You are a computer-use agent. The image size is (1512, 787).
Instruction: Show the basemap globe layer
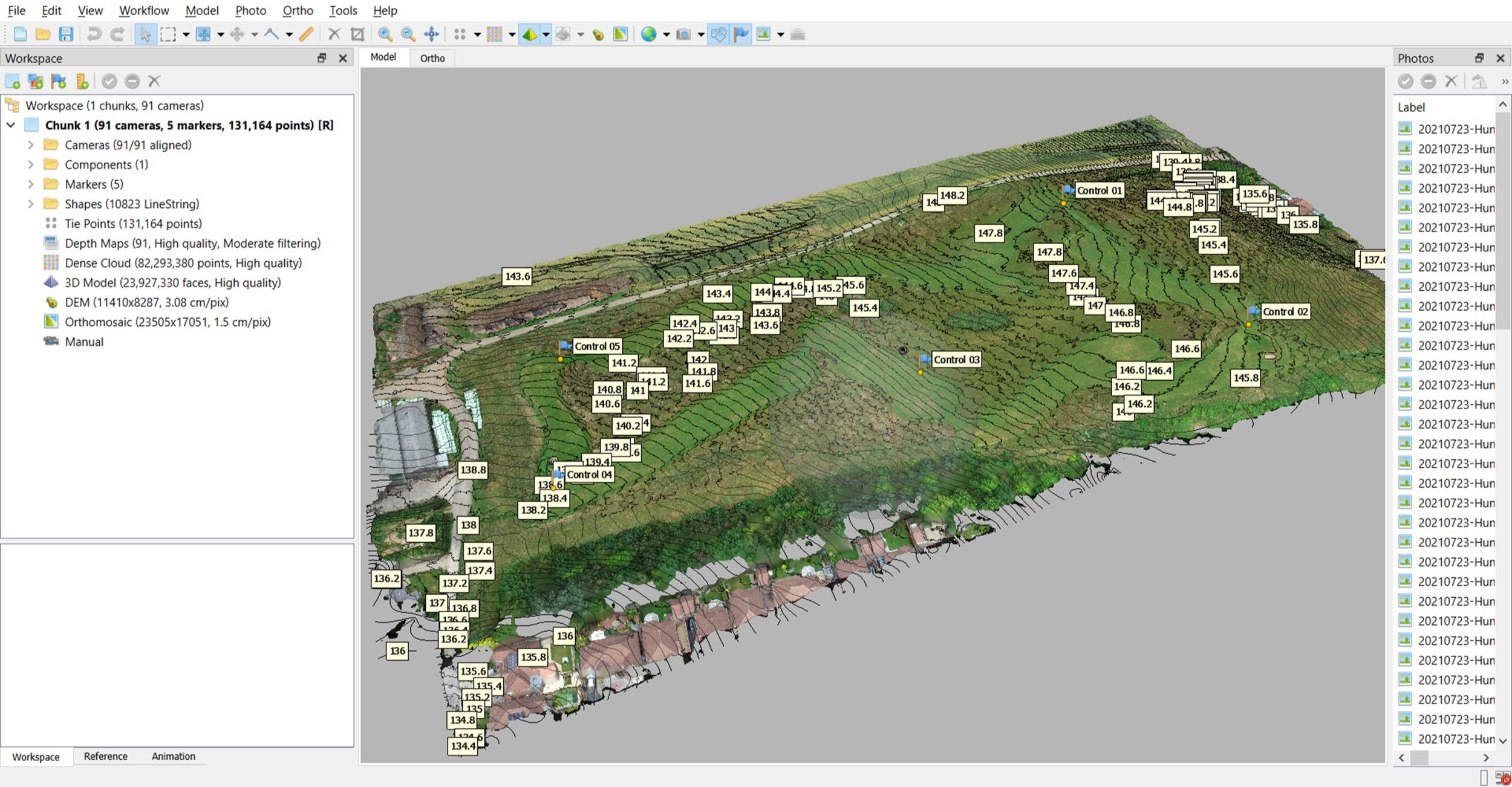[x=649, y=34]
